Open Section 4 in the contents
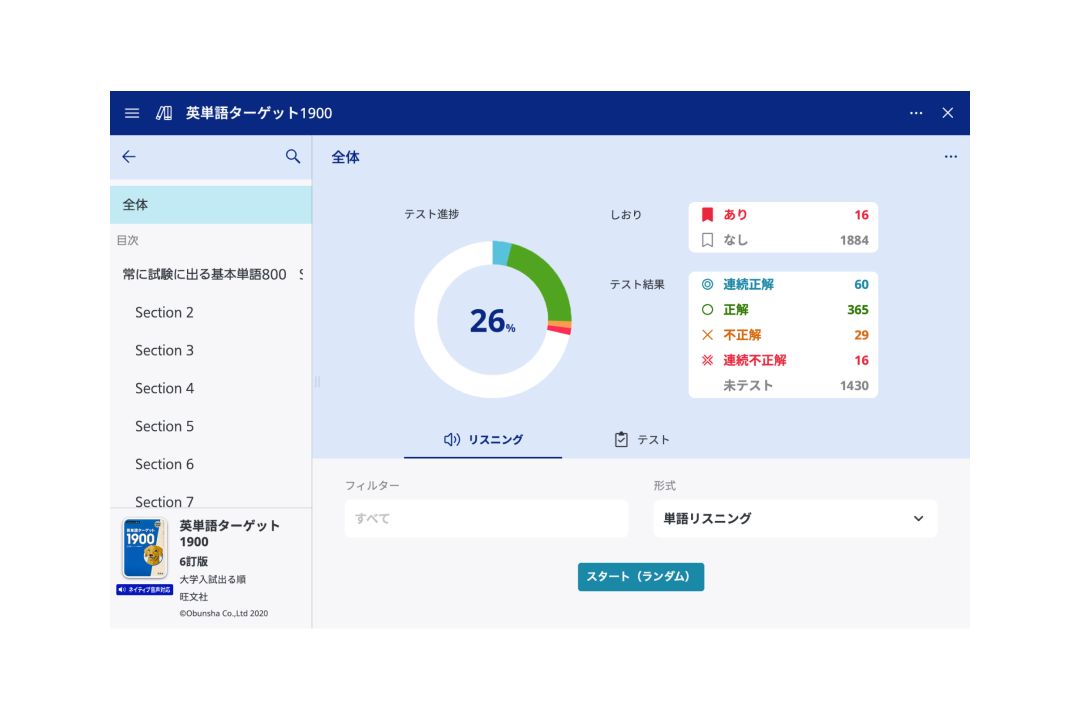 (211, 388)
